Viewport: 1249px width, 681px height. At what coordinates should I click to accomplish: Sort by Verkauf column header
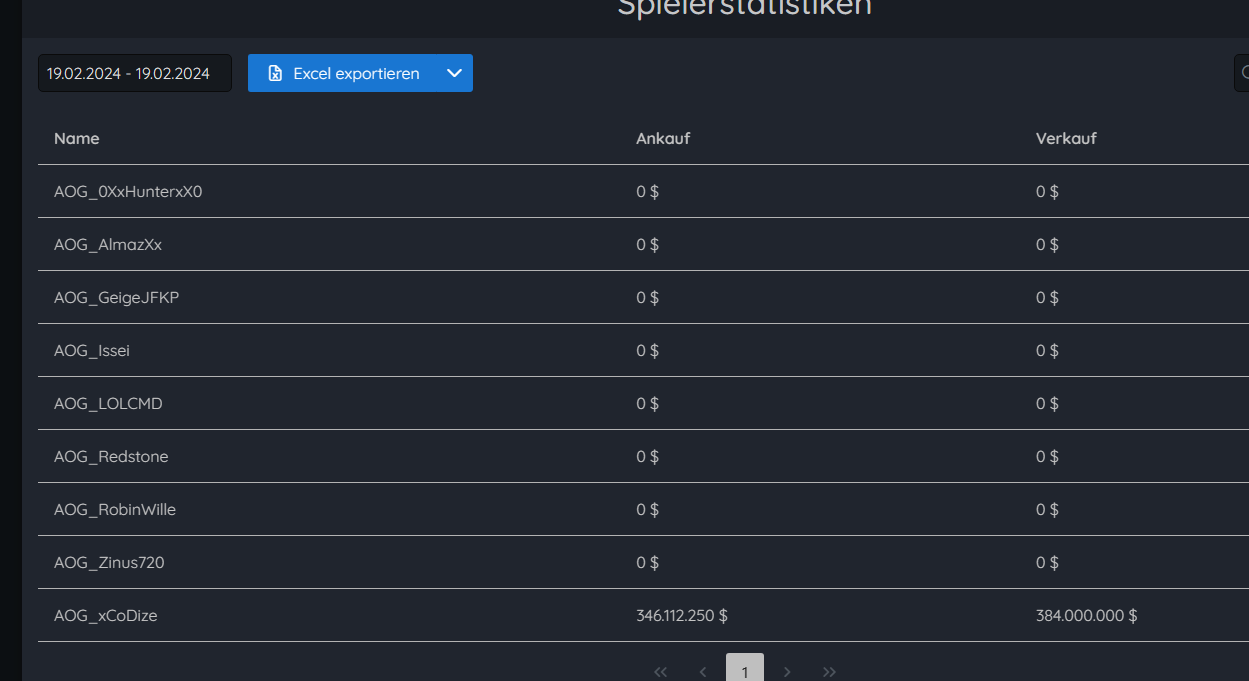1066,138
